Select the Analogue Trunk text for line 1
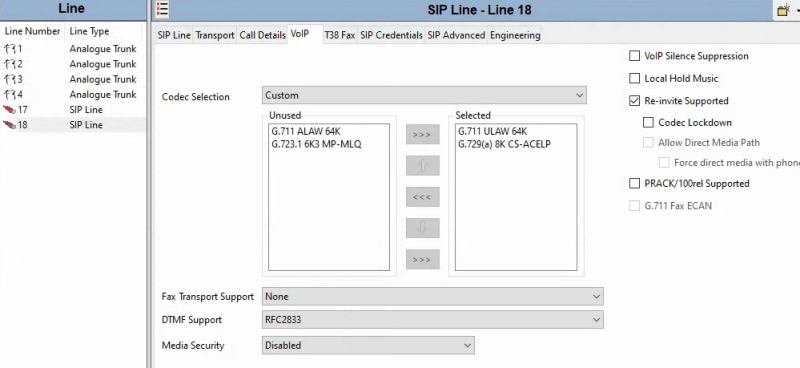Image resolution: width=800 pixels, height=368 pixels. (103, 49)
